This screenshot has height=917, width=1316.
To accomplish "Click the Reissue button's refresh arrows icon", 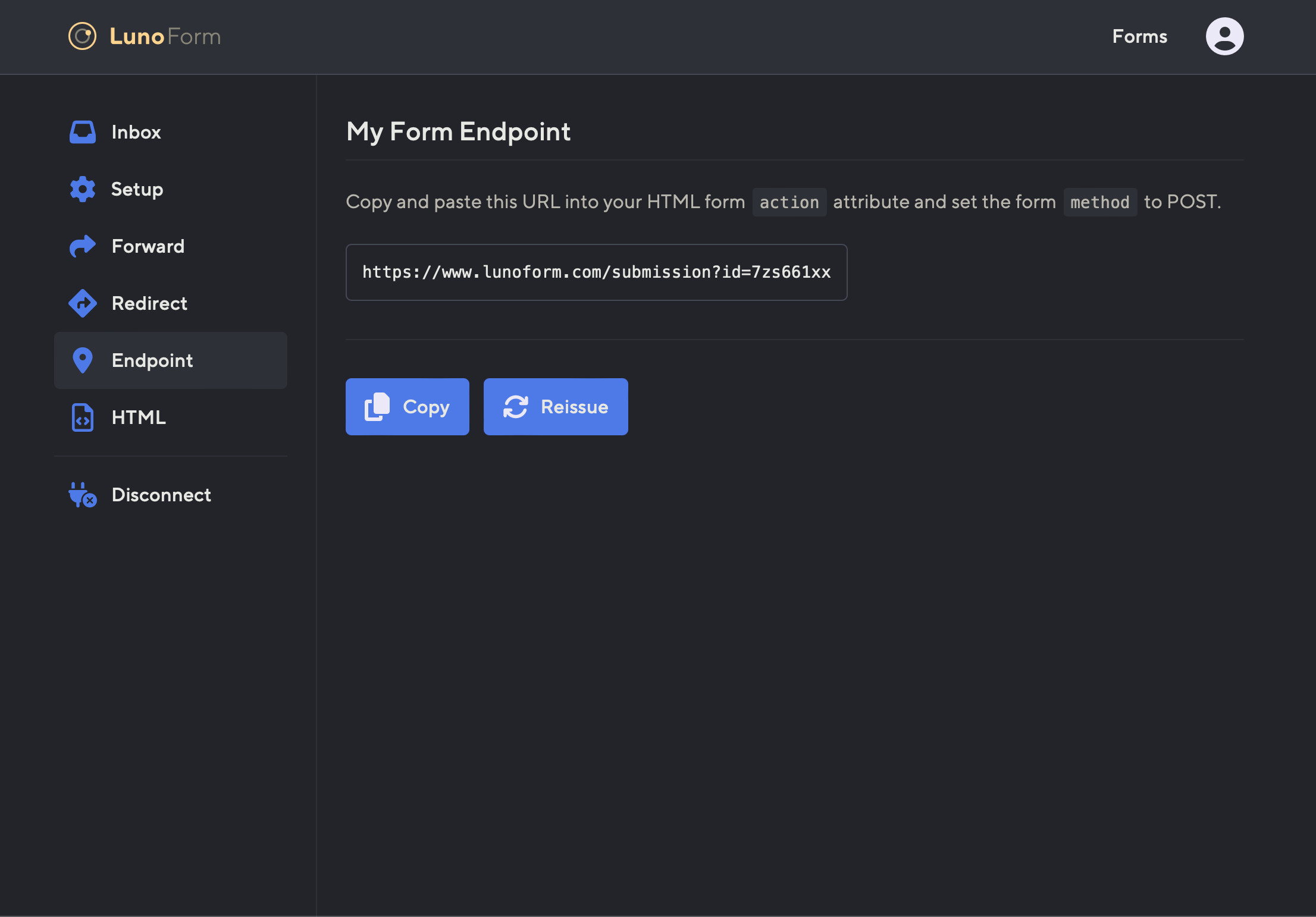I will (x=515, y=407).
